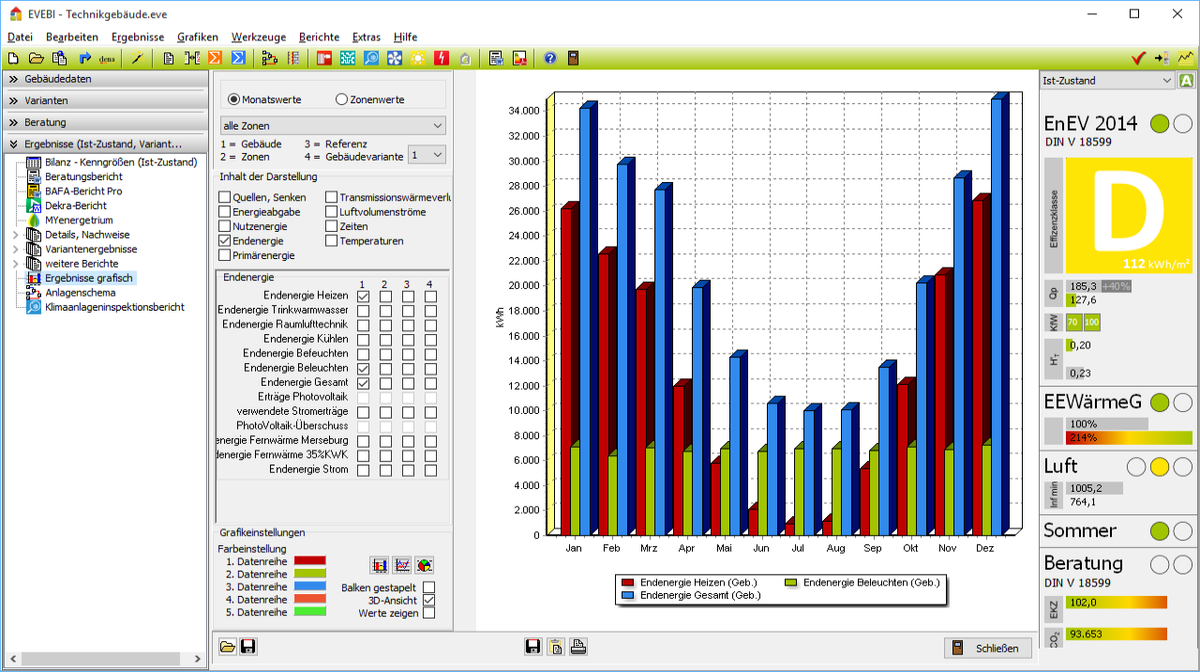
Task: Change the 1. Datenreihe red color swatch
Action: 311,562
